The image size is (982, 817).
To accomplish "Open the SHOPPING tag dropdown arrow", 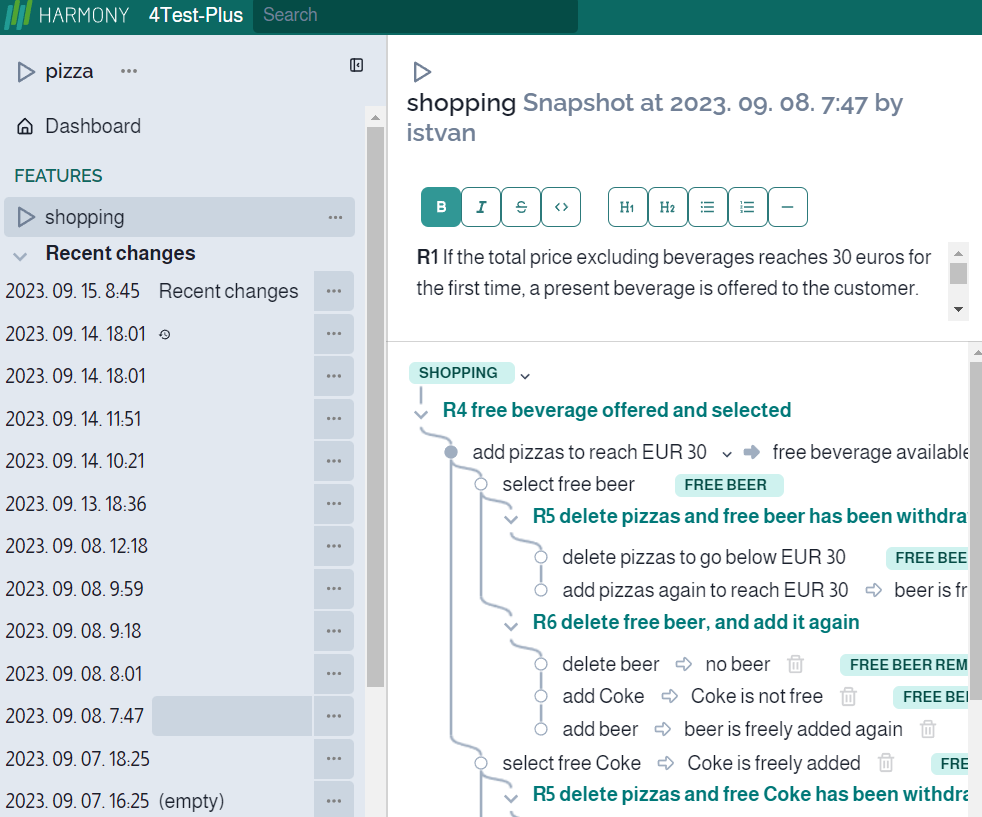I will [x=525, y=376].
